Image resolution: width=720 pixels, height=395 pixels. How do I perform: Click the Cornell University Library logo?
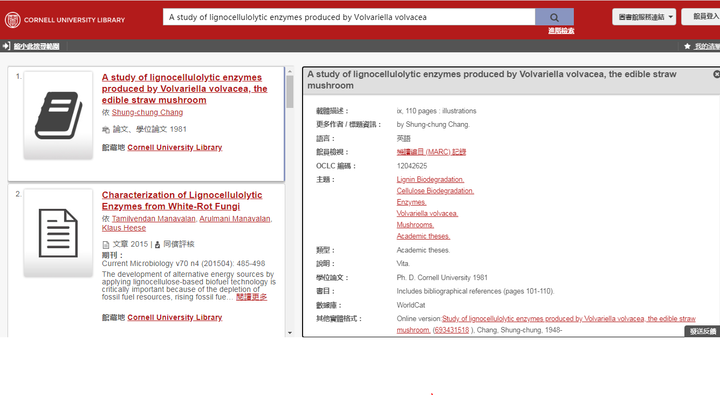tap(65, 20)
